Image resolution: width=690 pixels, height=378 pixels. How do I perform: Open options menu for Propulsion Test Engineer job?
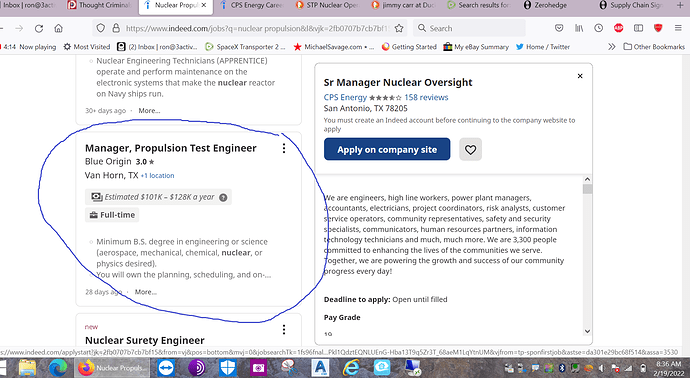tap(284, 148)
